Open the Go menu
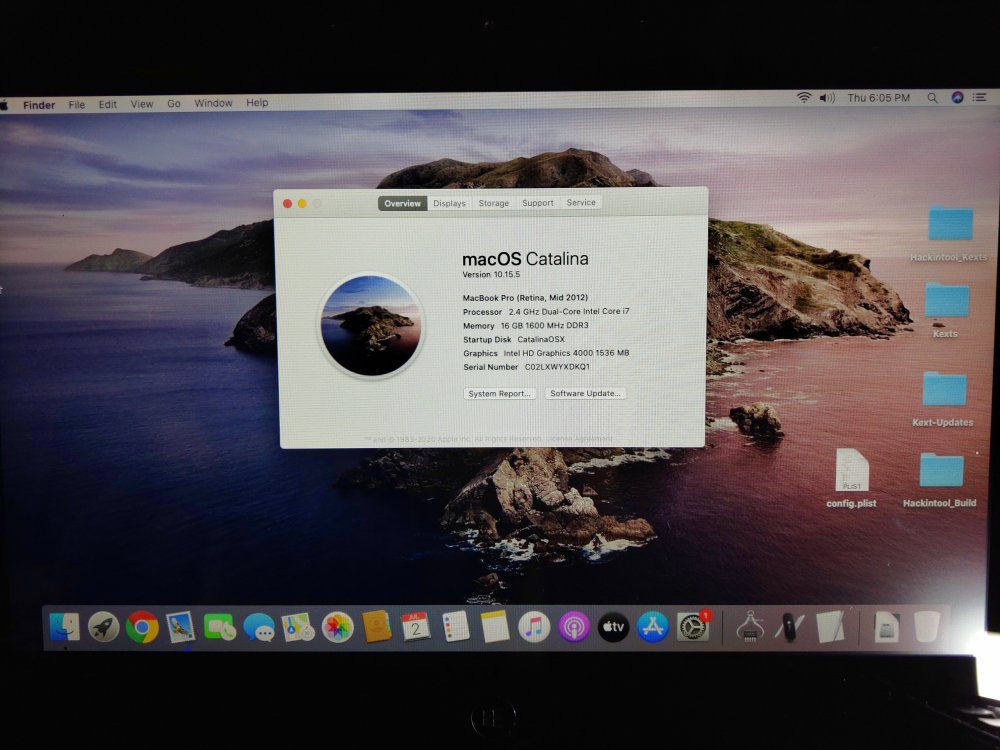Image resolution: width=1000 pixels, height=750 pixels. (174, 103)
